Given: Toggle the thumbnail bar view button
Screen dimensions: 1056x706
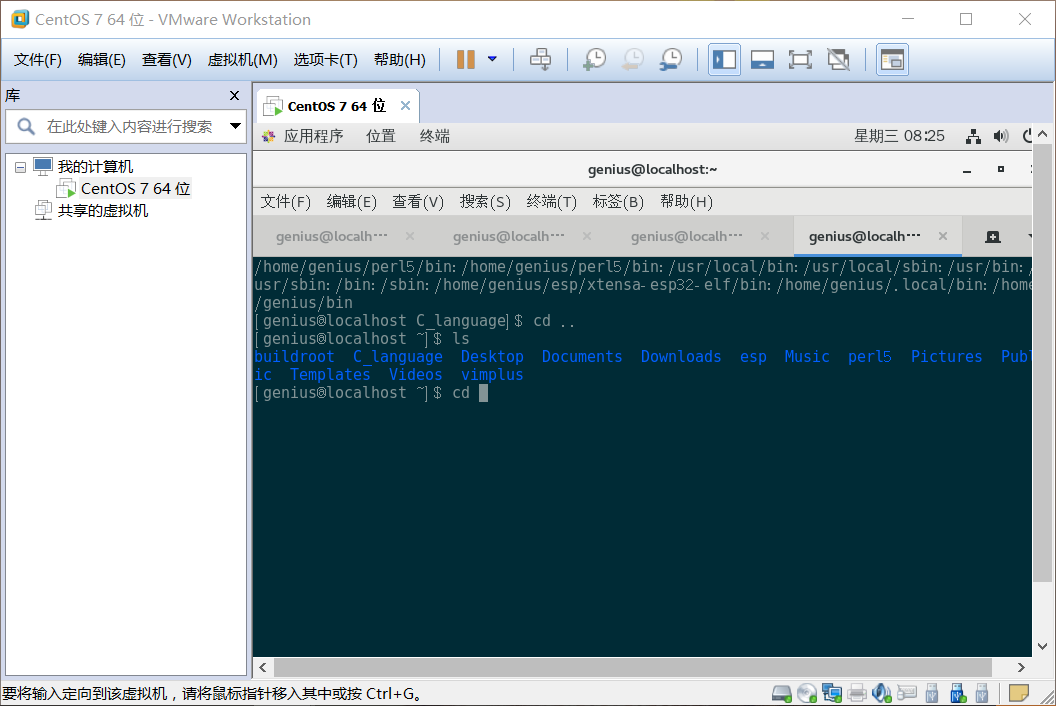Looking at the screenshot, I should click(762, 59).
